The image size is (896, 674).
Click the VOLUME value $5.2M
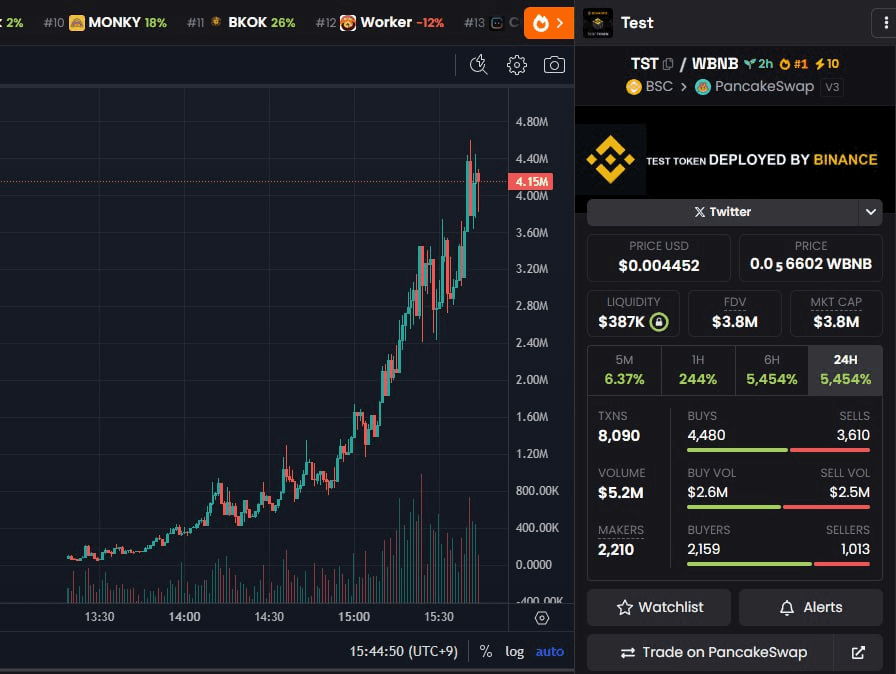click(x=621, y=493)
